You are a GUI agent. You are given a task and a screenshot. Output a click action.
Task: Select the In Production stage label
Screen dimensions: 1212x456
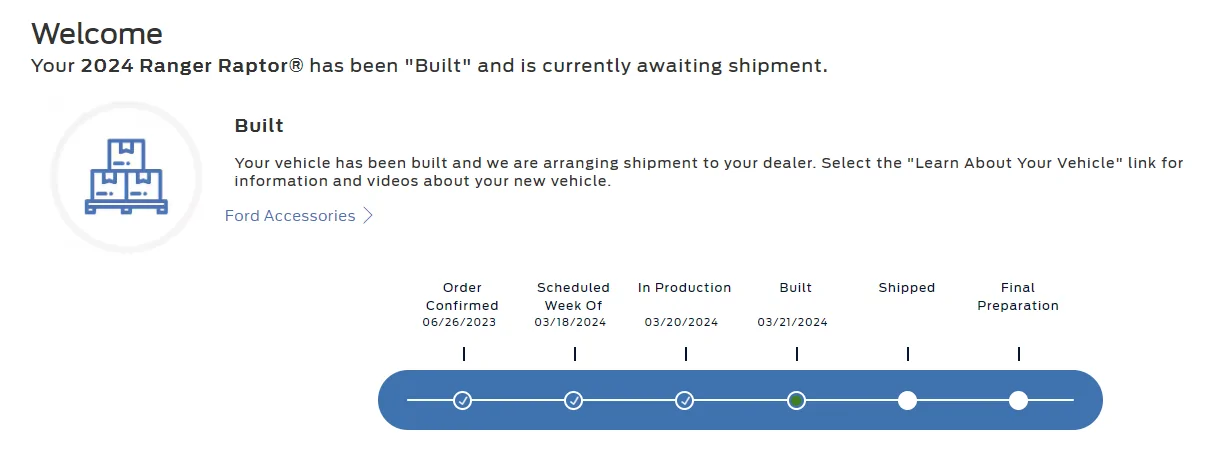[x=685, y=287]
